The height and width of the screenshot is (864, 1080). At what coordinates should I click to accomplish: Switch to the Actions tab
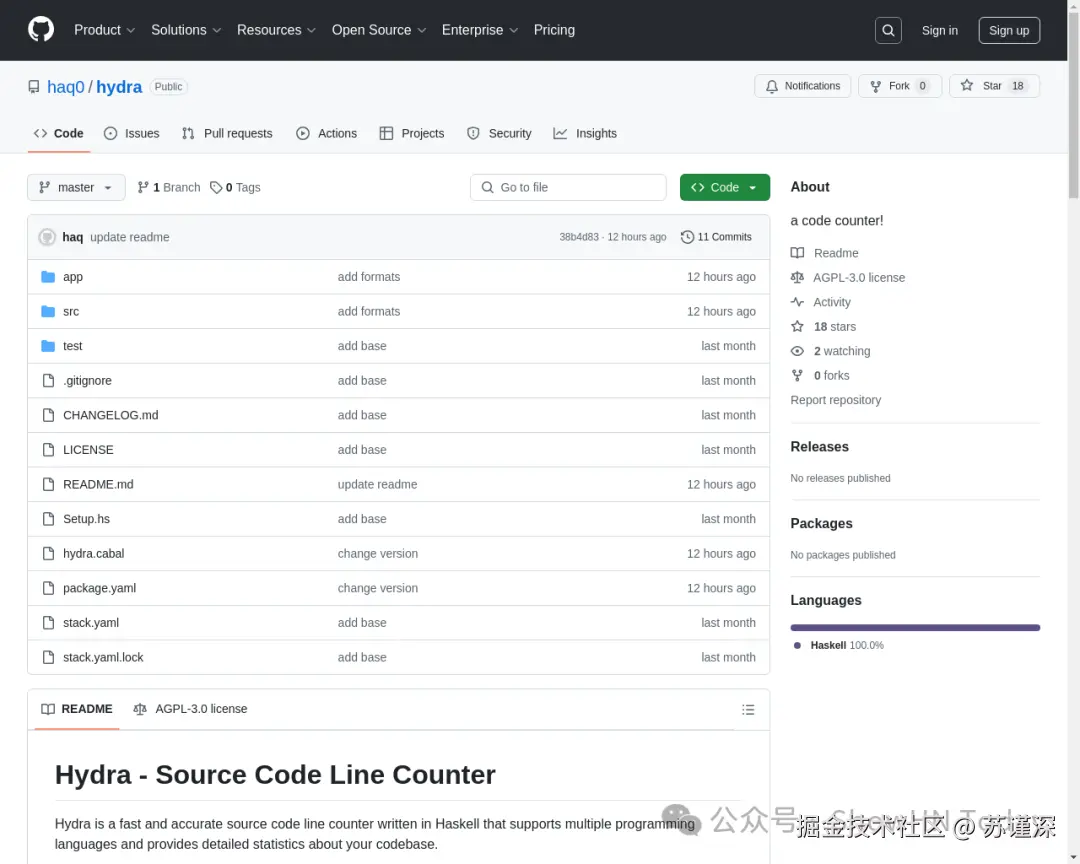point(326,134)
